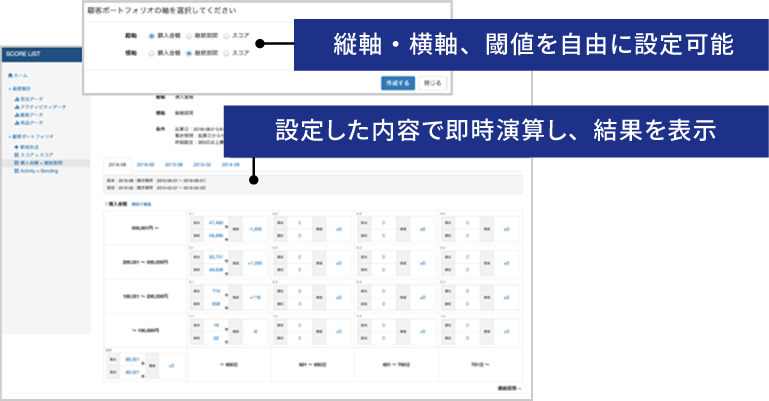Open the ホーム home icon in sidebar
769x401 pixels.
coord(9,76)
